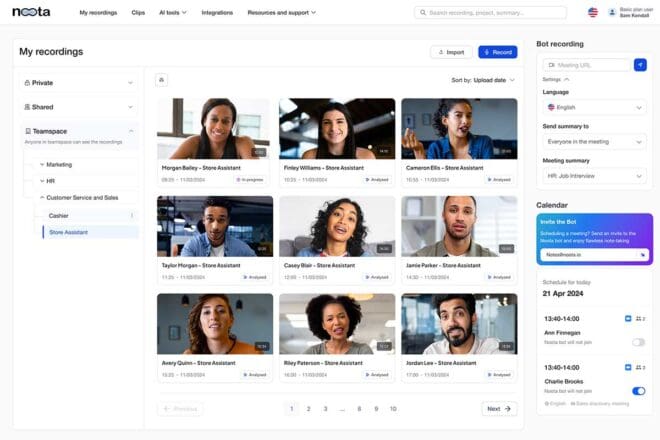Expand the Private recordings section
660x440 pixels.
(x=79, y=83)
